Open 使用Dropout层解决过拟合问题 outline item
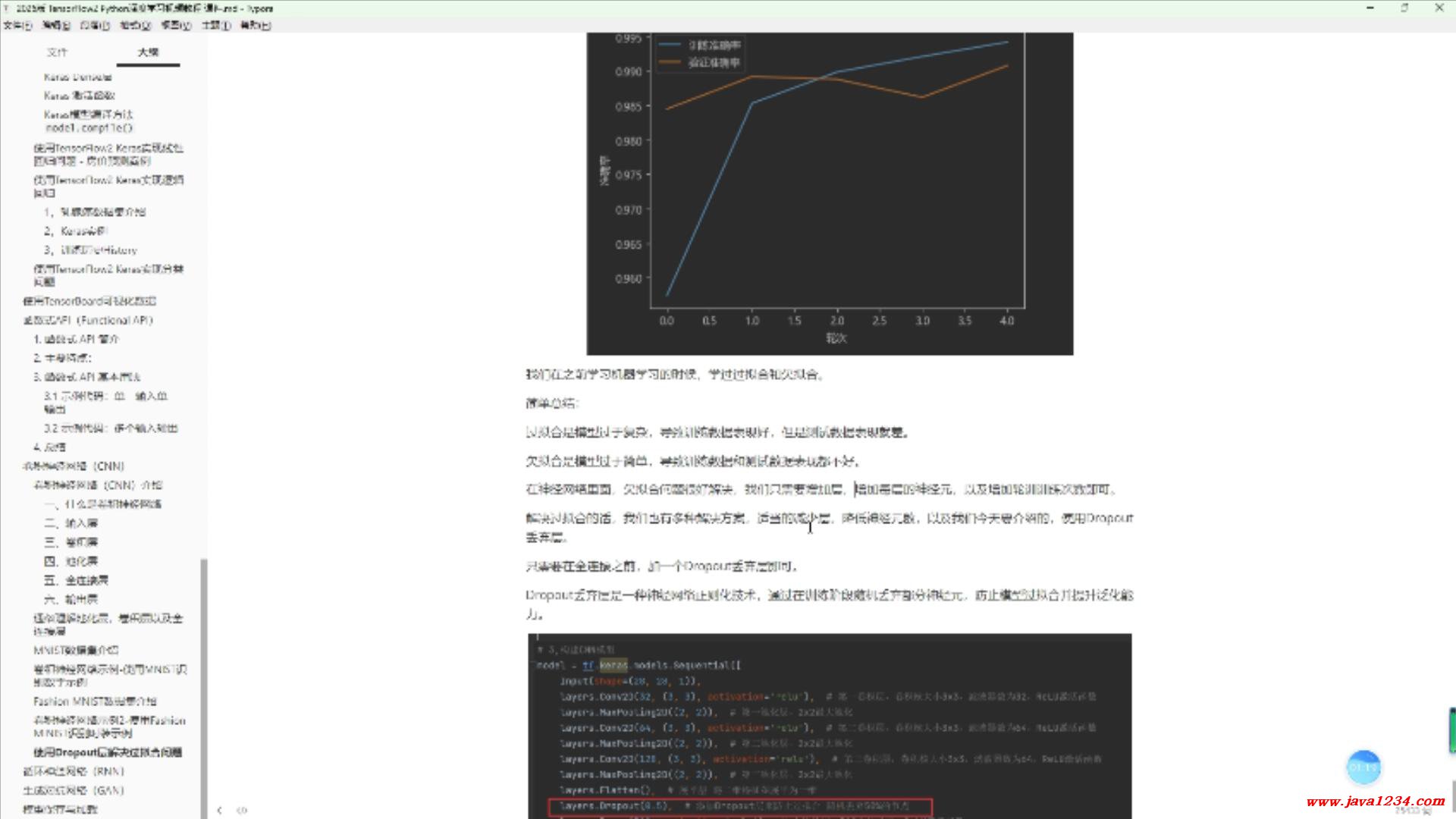 coord(108,752)
